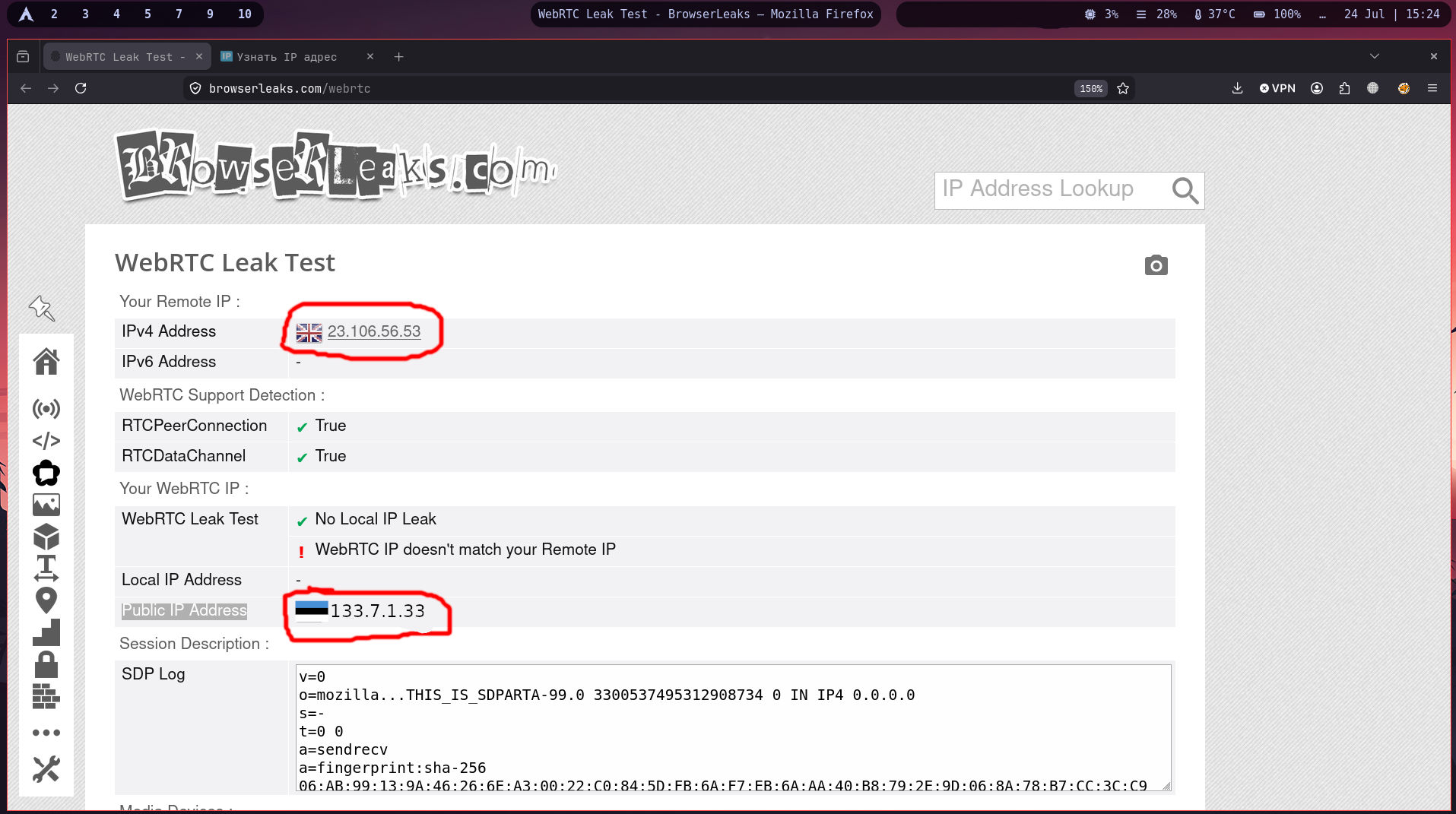Expand the list all tabs dropdown
1456x814 pixels.
tap(1375, 56)
